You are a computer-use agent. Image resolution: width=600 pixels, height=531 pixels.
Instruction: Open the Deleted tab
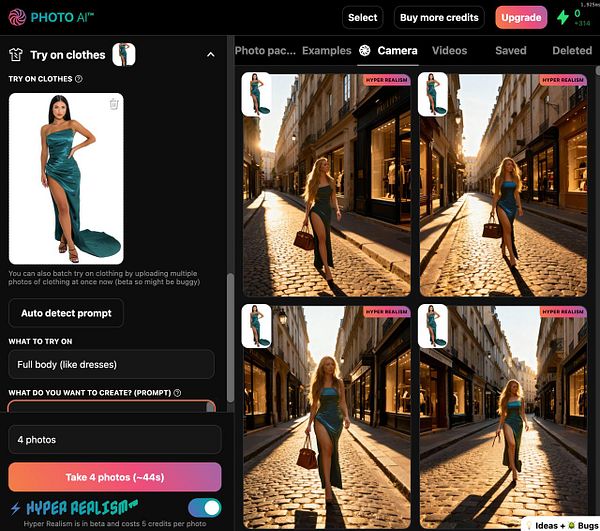(572, 50)
